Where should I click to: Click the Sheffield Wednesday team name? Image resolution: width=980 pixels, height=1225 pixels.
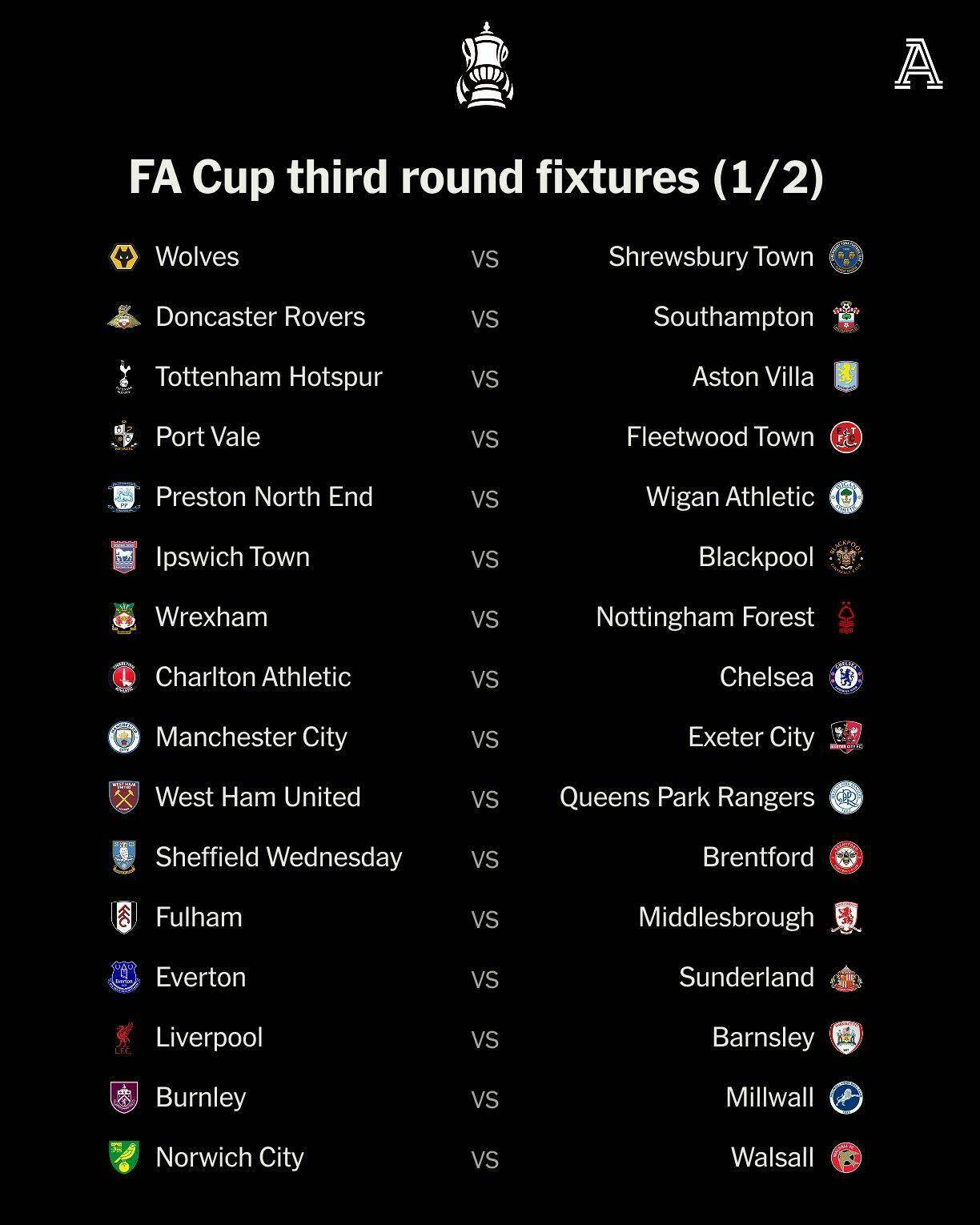(x=279, y=857)
